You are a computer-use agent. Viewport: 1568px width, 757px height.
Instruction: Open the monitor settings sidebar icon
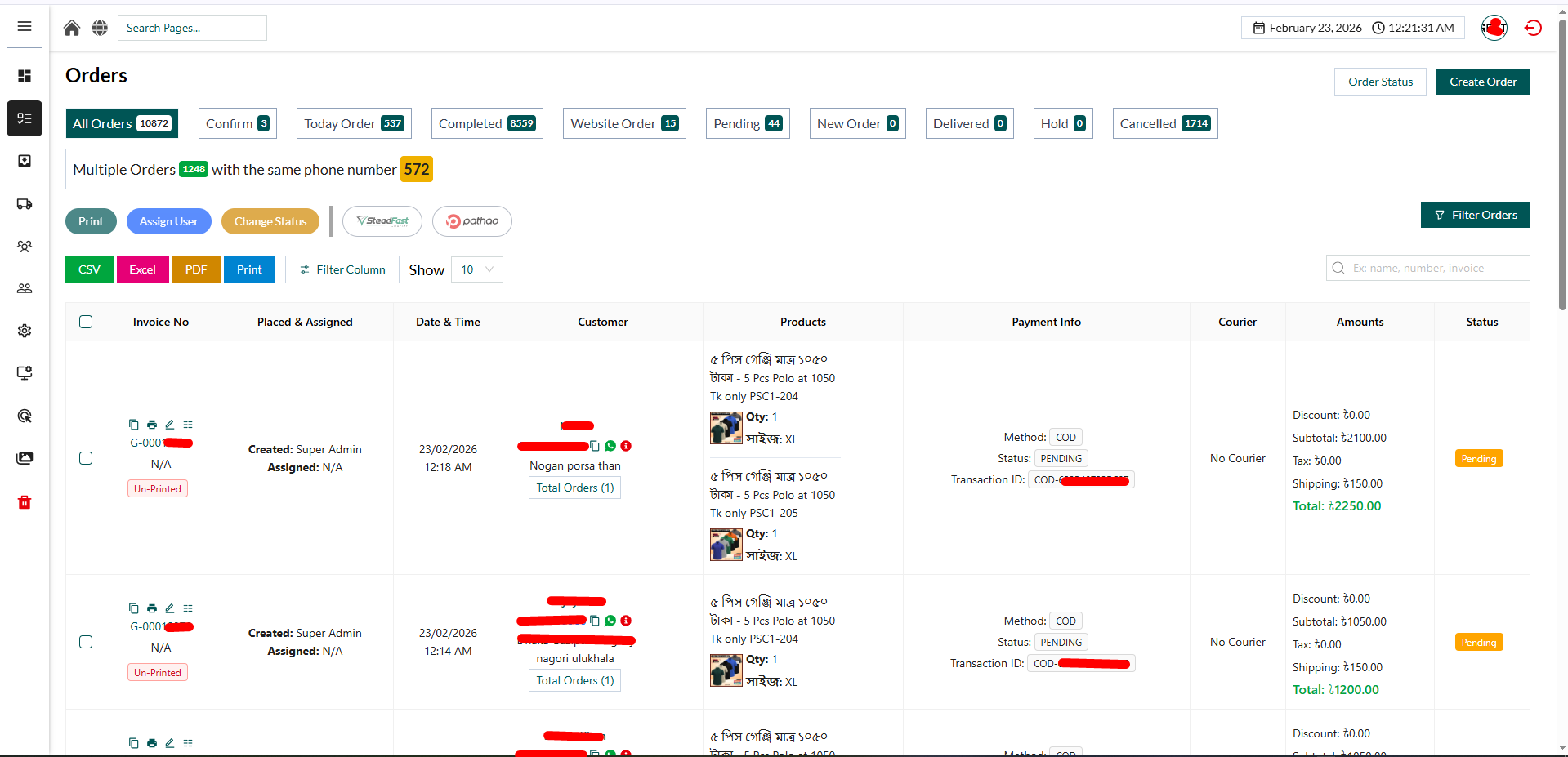click(x=25, y=373)
